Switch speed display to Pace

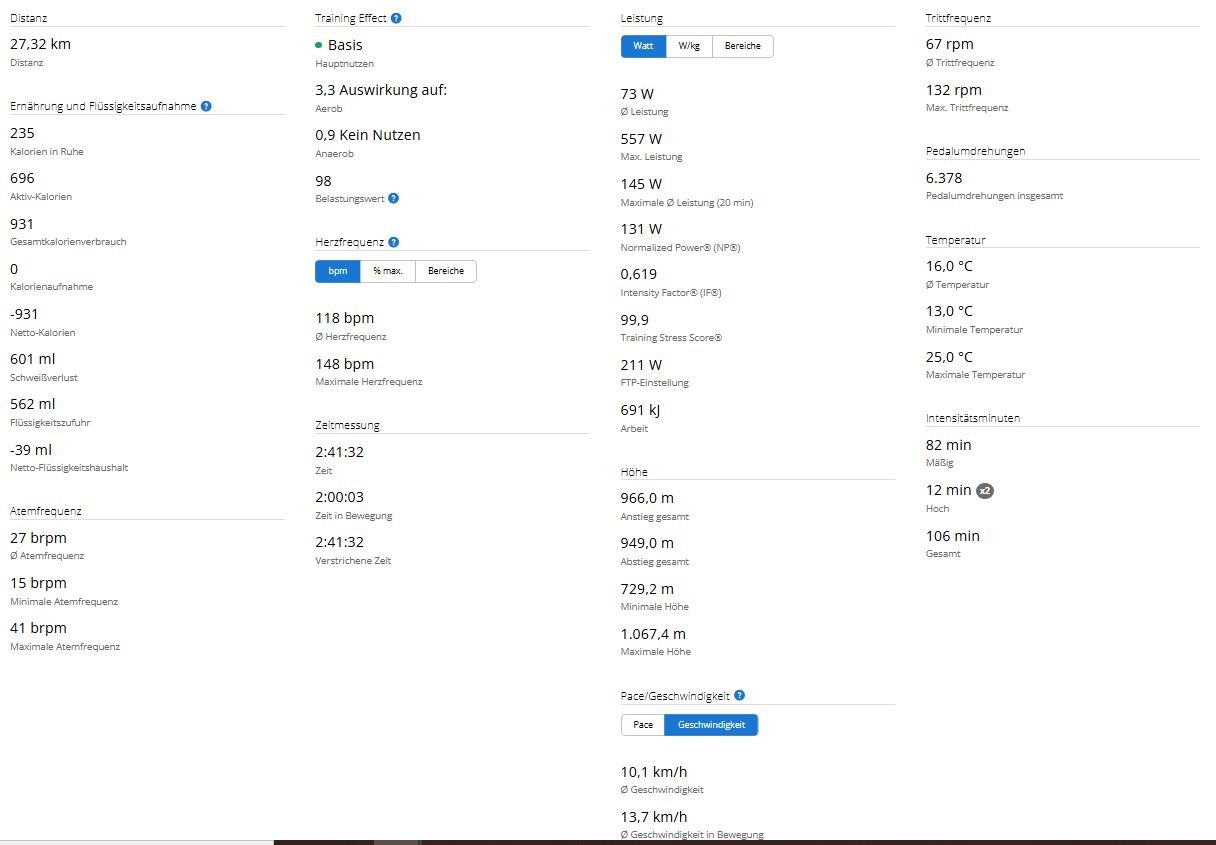tap(643, 725)
